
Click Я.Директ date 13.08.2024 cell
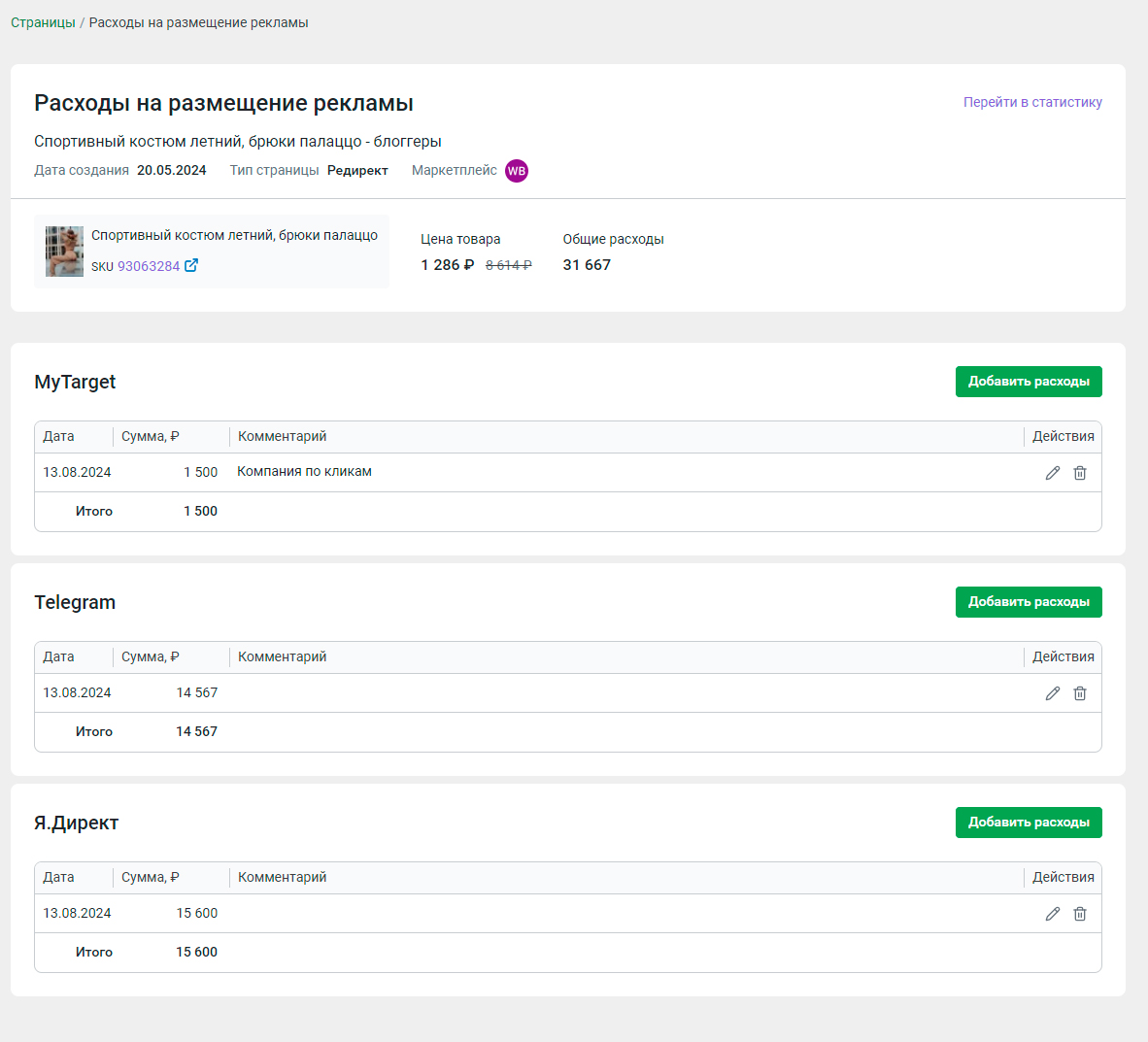(x=77, y=913)
